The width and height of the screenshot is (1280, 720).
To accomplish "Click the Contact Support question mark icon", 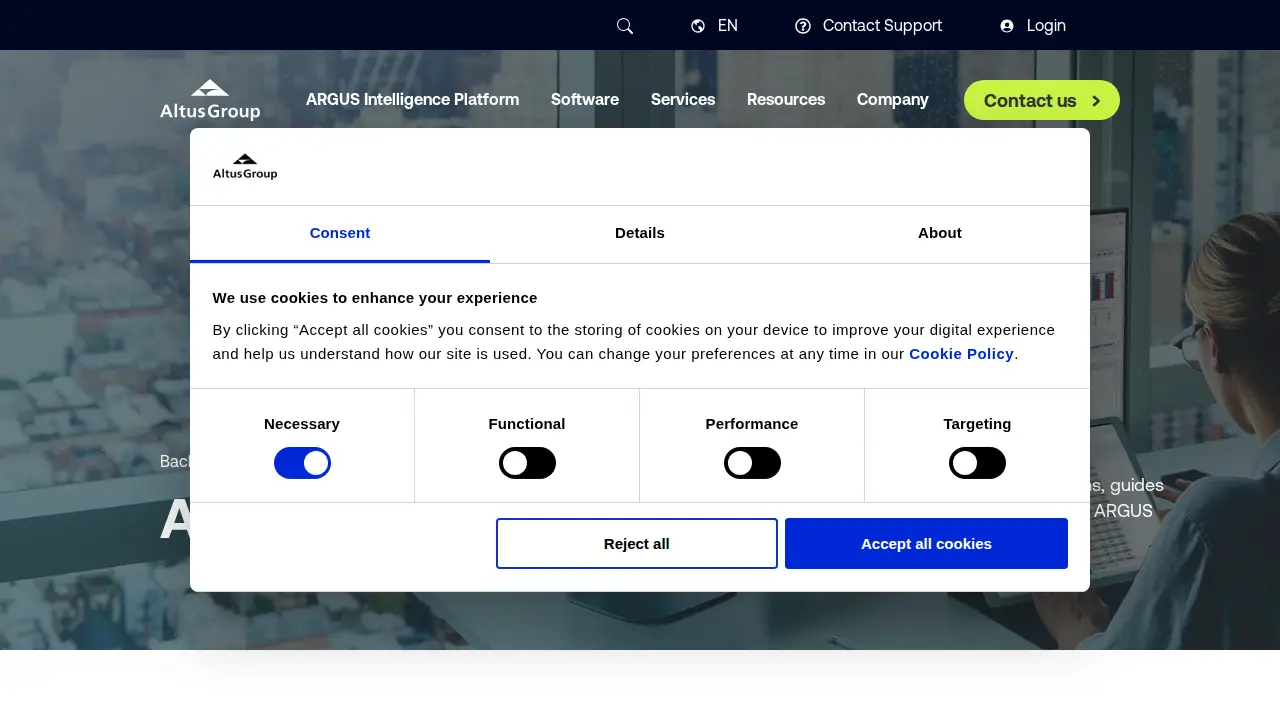I will 803,26.
